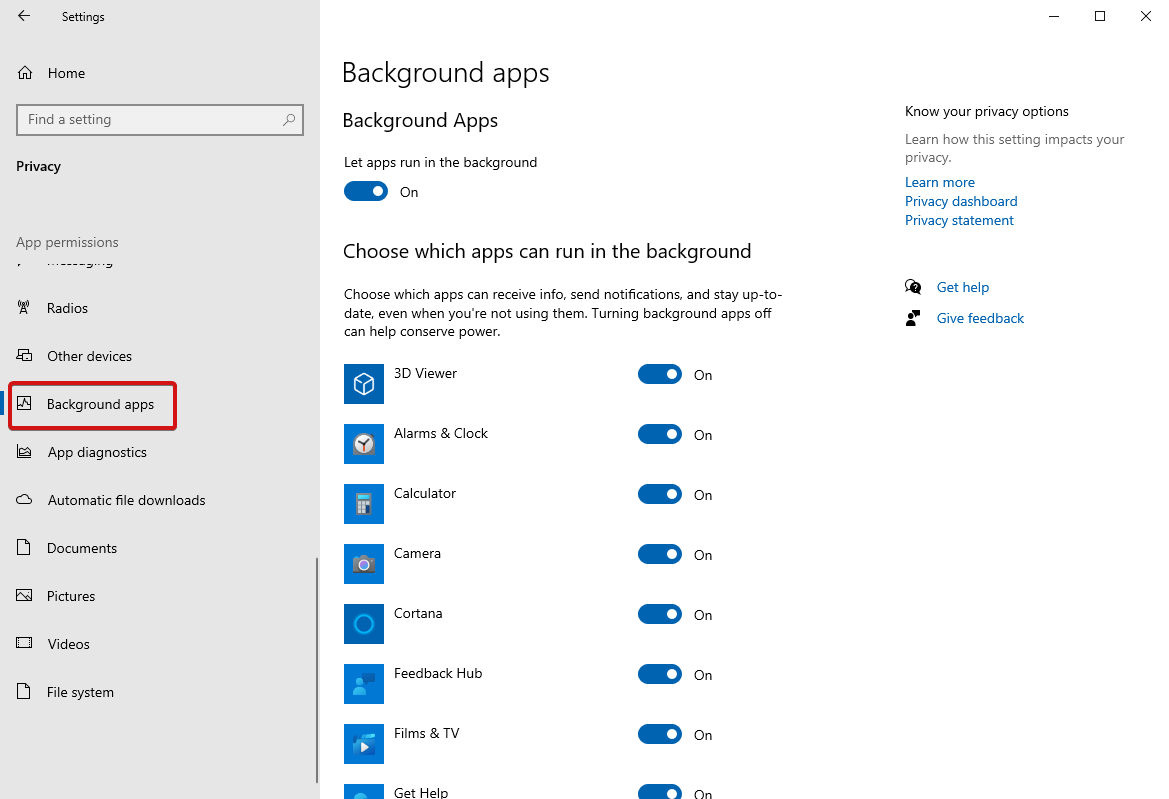Open the Privacy dashboard link
This screenshot has width=1169, height=799.
coord(961,201)
